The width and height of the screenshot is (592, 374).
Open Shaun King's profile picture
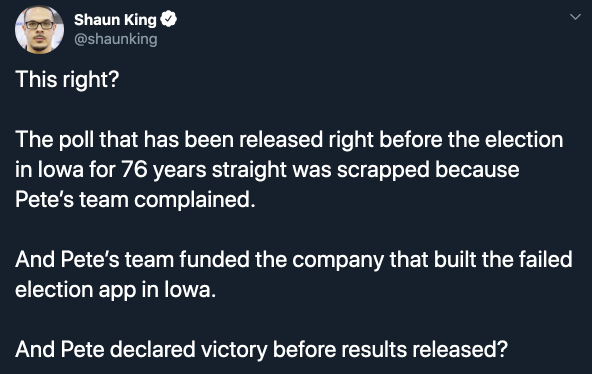pos(39,30)
